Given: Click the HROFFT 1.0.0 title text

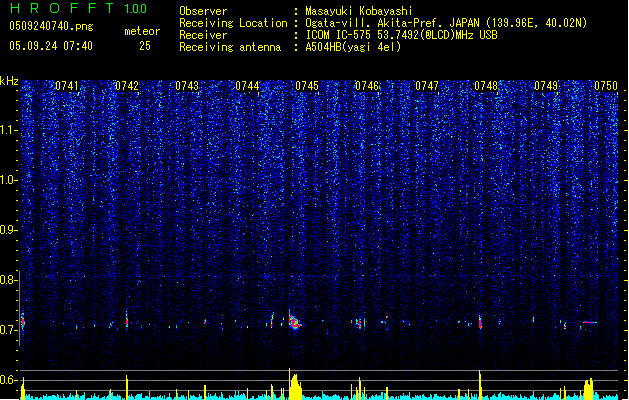Looking at the screenshot, I should pos(78,8).
